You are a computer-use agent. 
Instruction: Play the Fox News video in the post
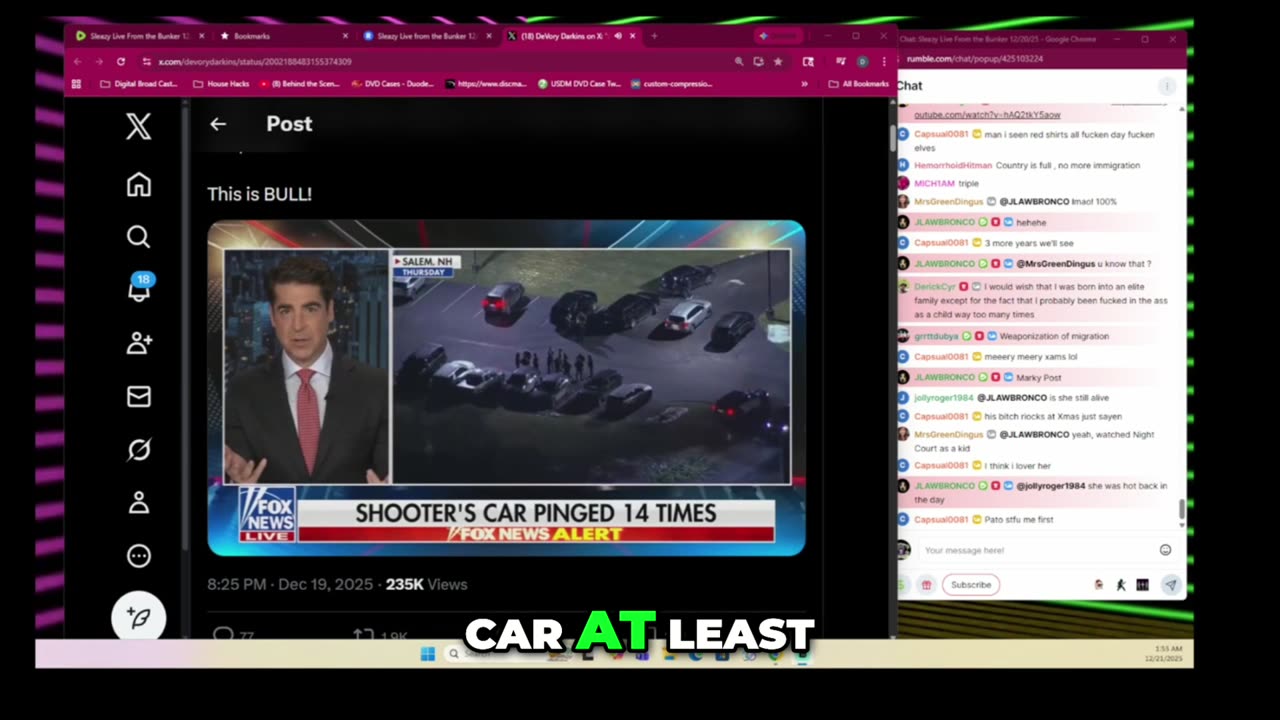(x=506, y=388)
